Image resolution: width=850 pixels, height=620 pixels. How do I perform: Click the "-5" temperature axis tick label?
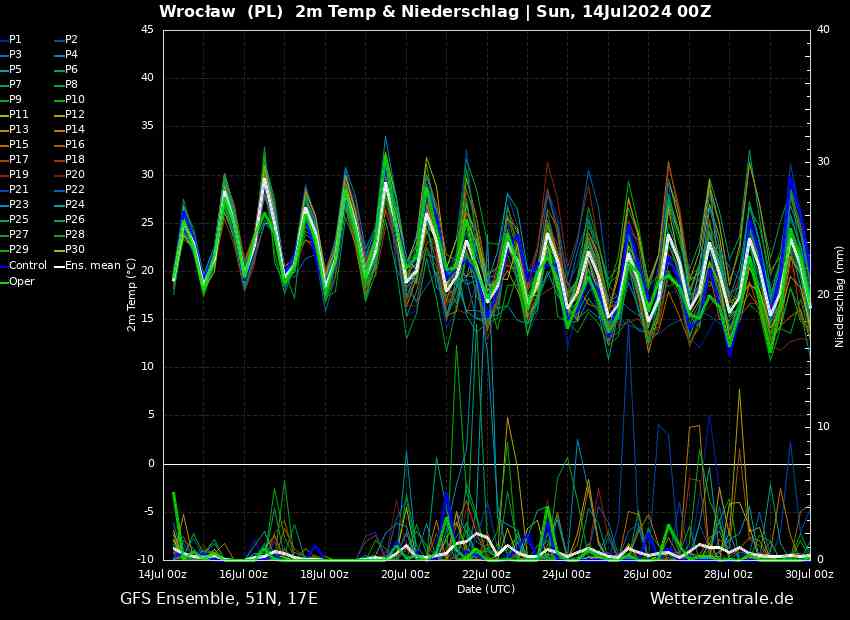pyautogui.click(x=147, y=512)
